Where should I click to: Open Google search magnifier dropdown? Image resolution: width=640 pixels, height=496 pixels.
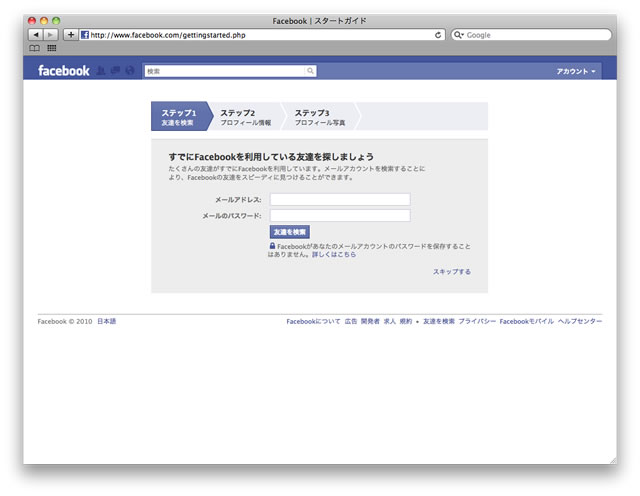[x=459, y=35]
